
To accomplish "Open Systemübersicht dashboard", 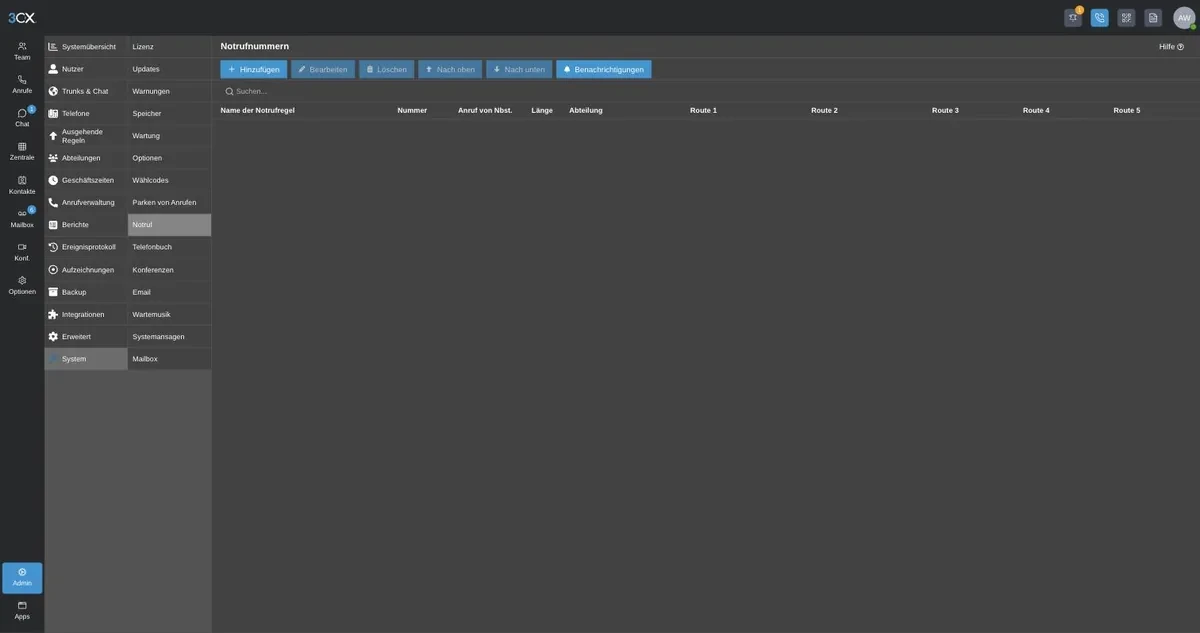I will coord(86,47).
